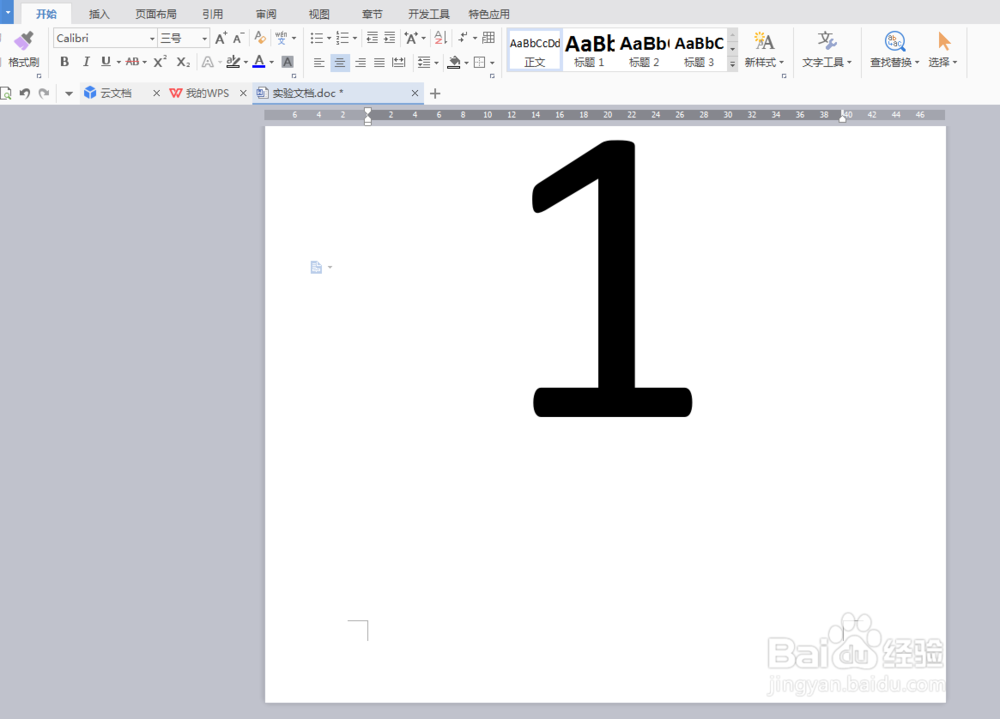Switch to the 我的WPS tab
Image resolution: width=1000 pixels, height=719 pixels.
click(207, 93)
